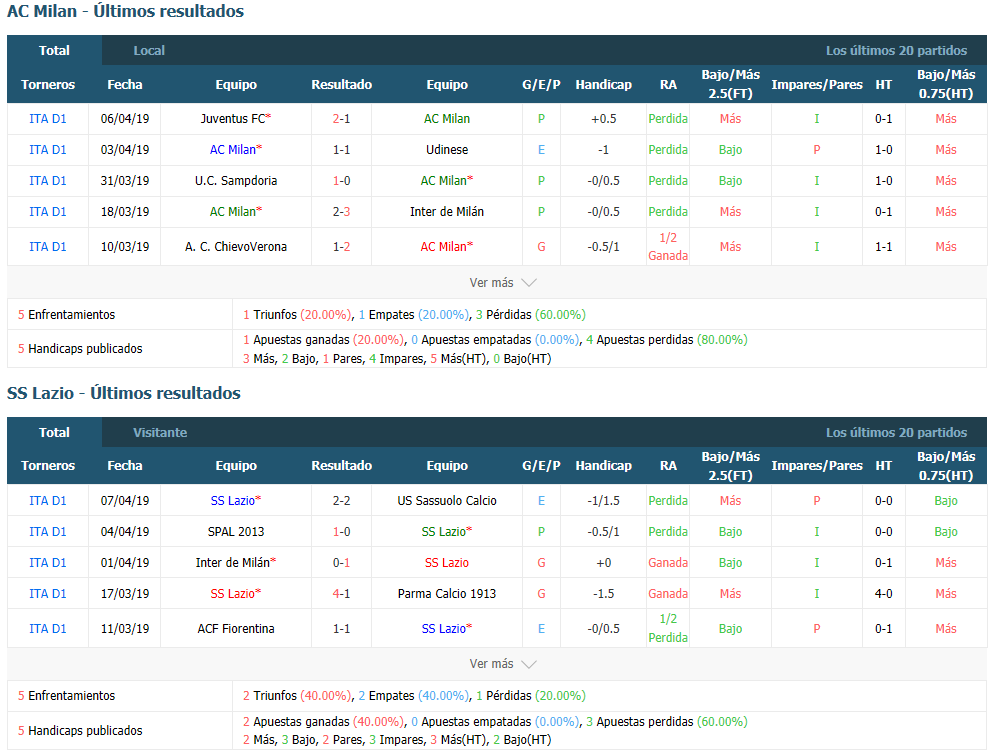Open the Parma Calcio 1913 team link
Image resolution: width=995 pixels, height=754 pixels.
(447, 594)
